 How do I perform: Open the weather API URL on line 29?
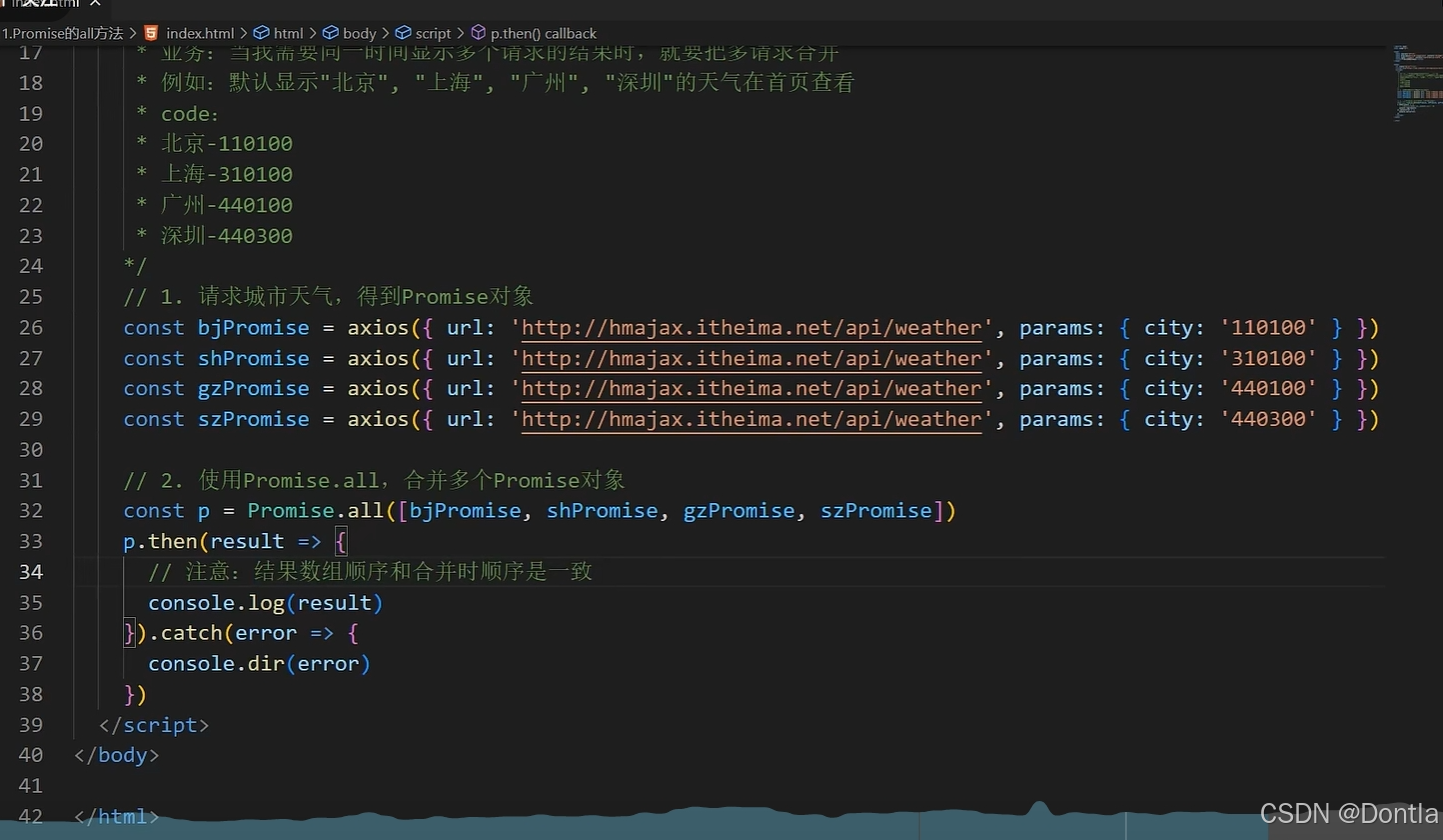pos(752,419)
